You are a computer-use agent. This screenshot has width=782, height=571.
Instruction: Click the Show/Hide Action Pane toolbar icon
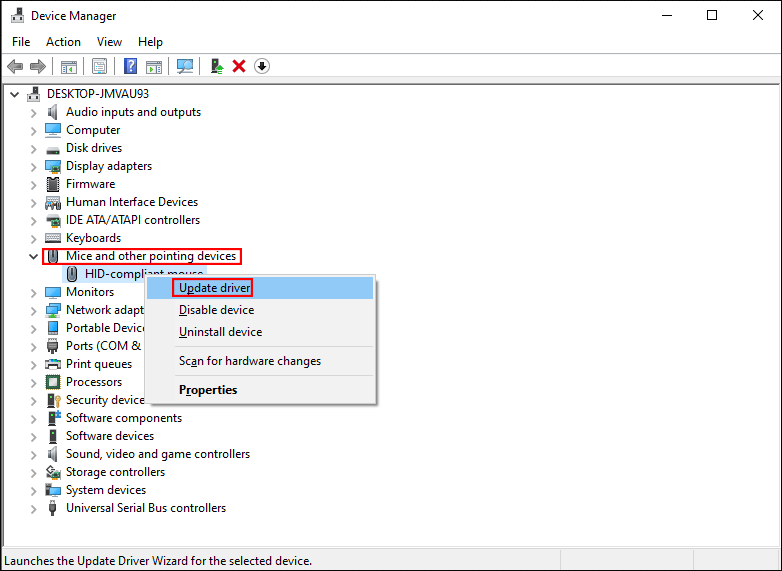[154, 66]
